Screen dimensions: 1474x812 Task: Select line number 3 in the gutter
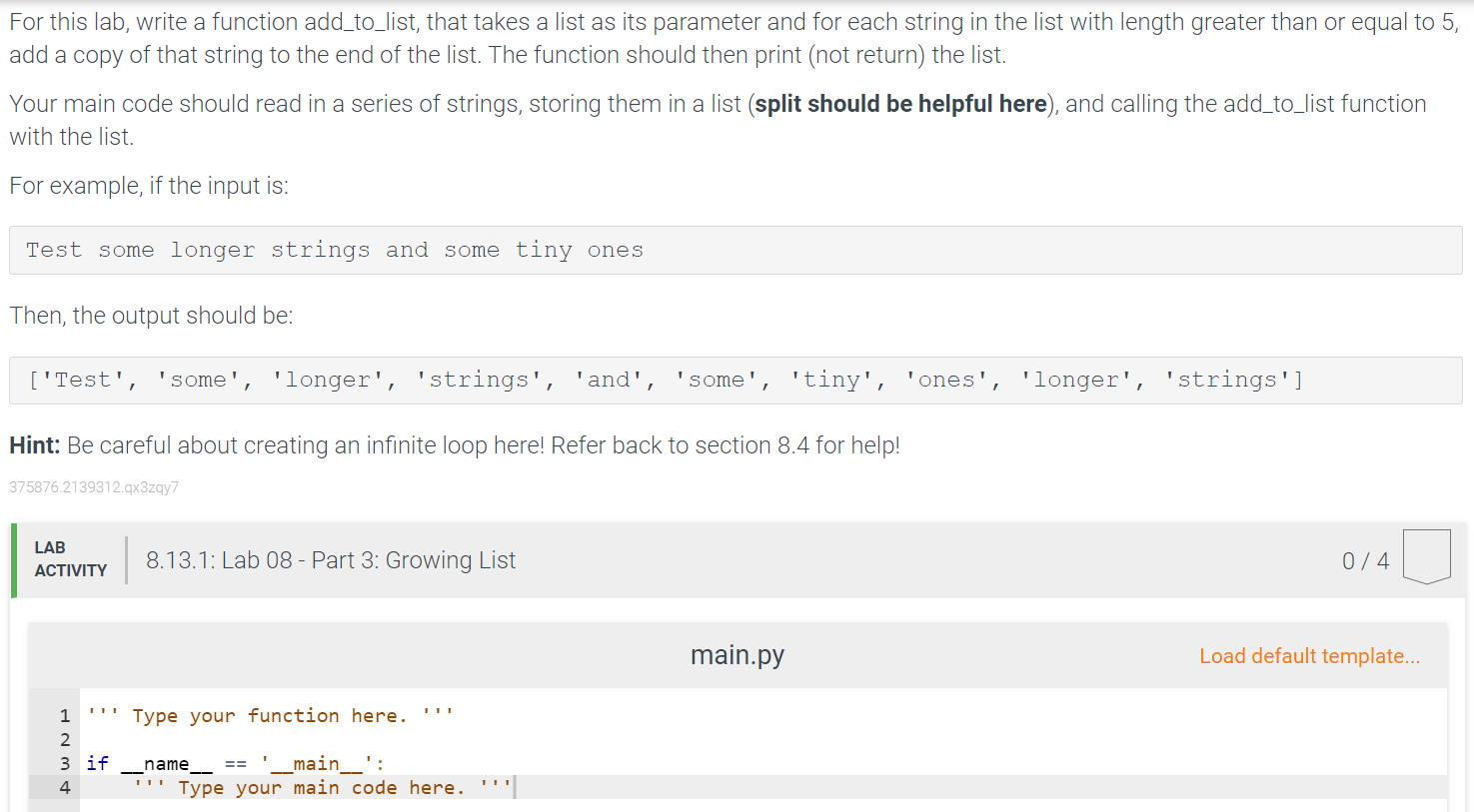pyautogui.click(x=64, y=762)
